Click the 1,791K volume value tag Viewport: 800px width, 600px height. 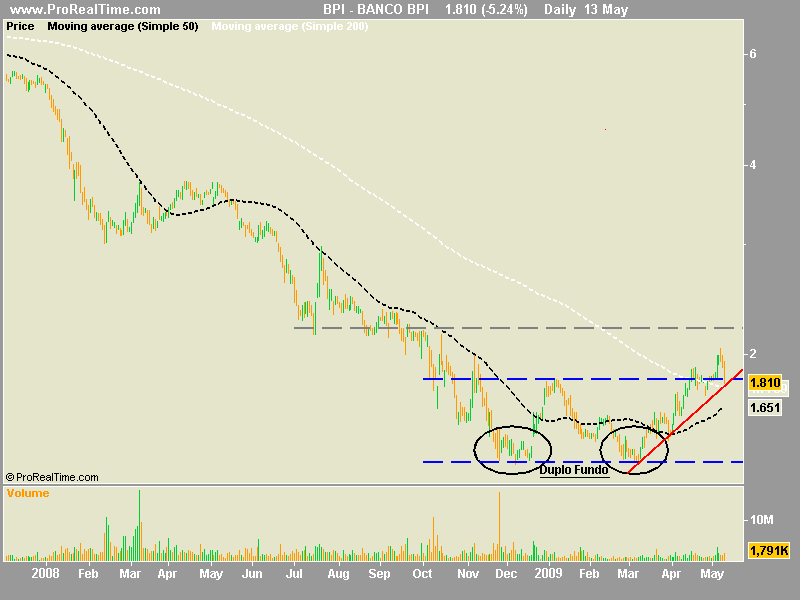coord(769,551)
